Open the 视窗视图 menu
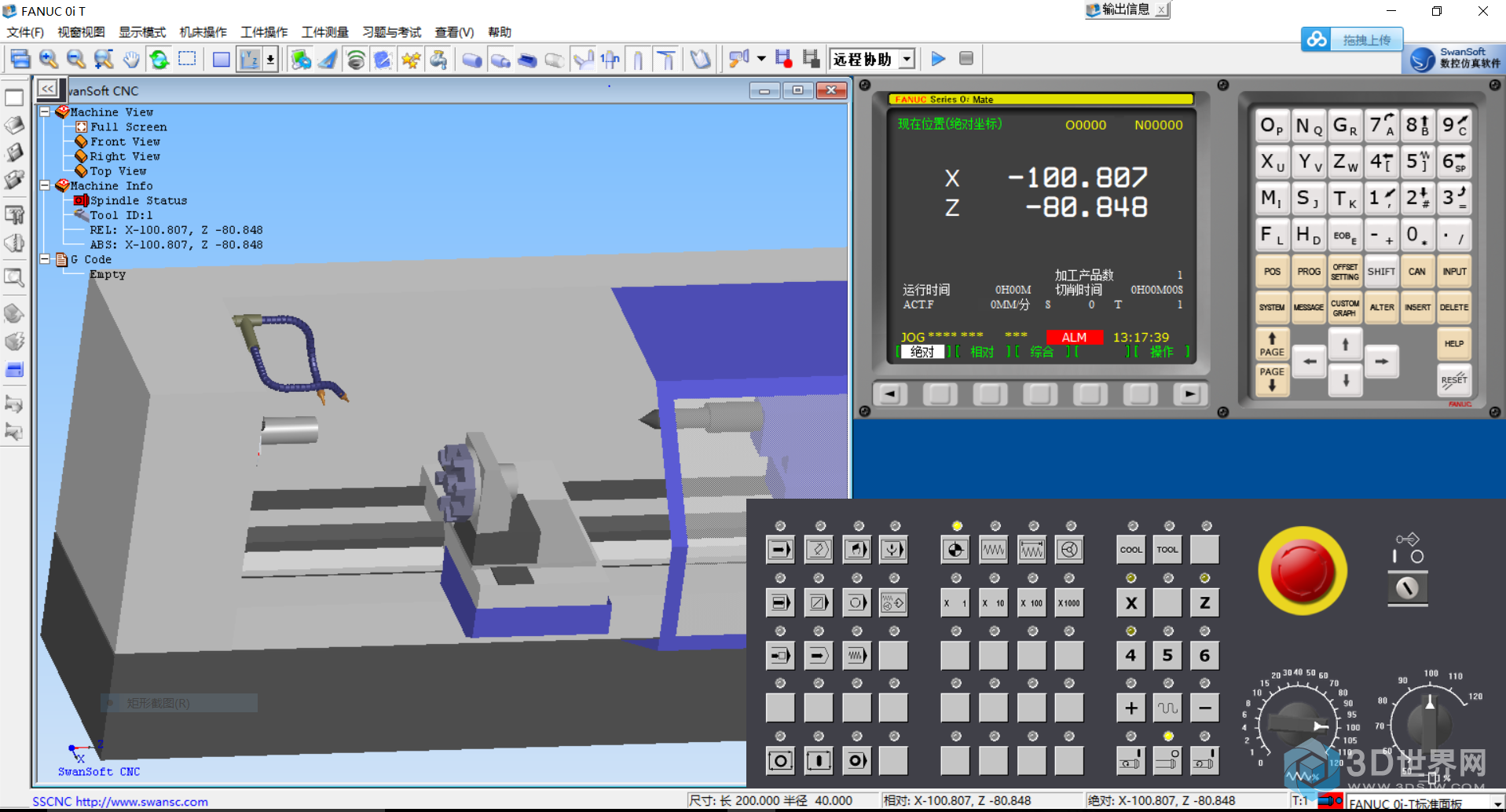Image resolution: width=1506 pixels, height=812 pixels. pyautogui.click(x=81, y=32)
